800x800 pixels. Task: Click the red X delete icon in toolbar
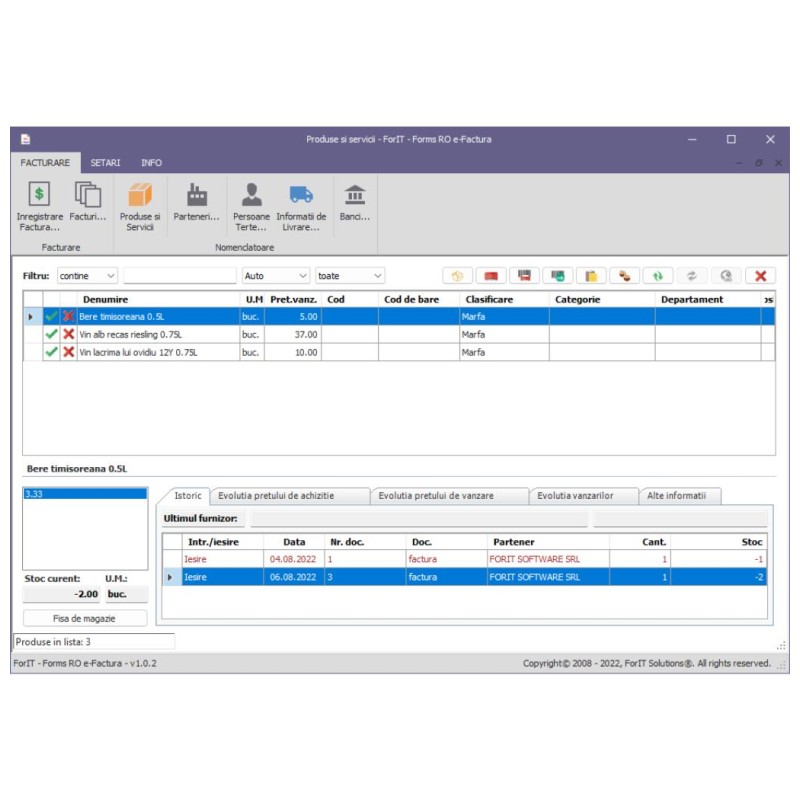pos(759,275)
